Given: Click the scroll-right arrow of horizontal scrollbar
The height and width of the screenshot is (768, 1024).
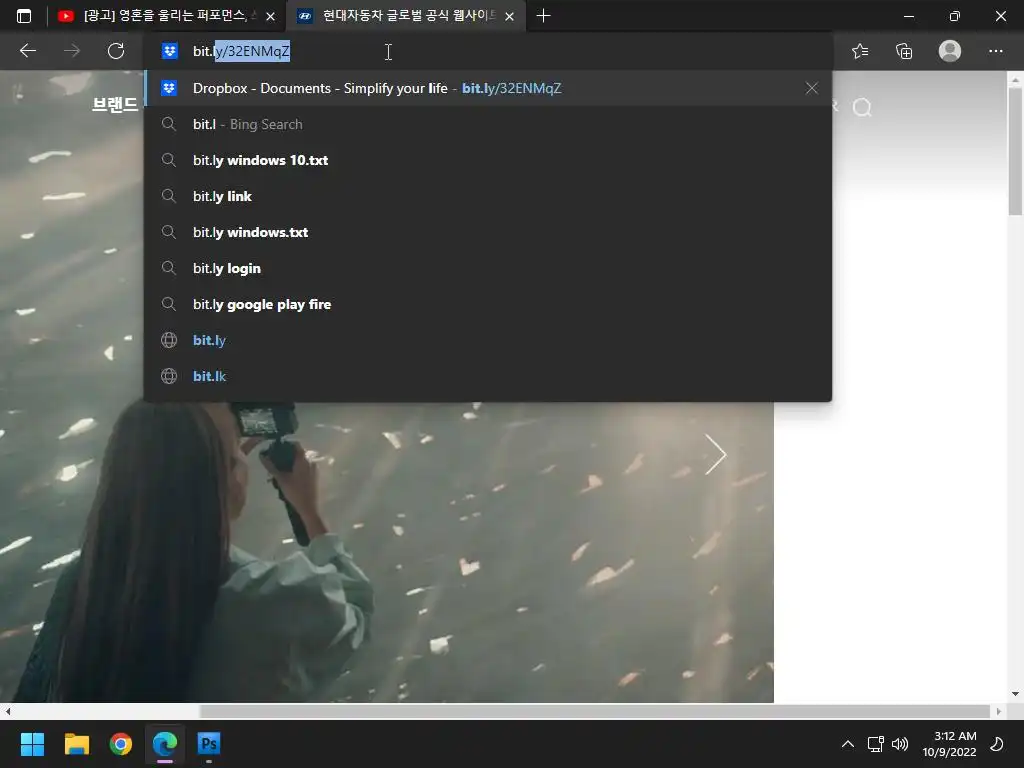Looking at the screenshot, I should (x=999, y=711).
